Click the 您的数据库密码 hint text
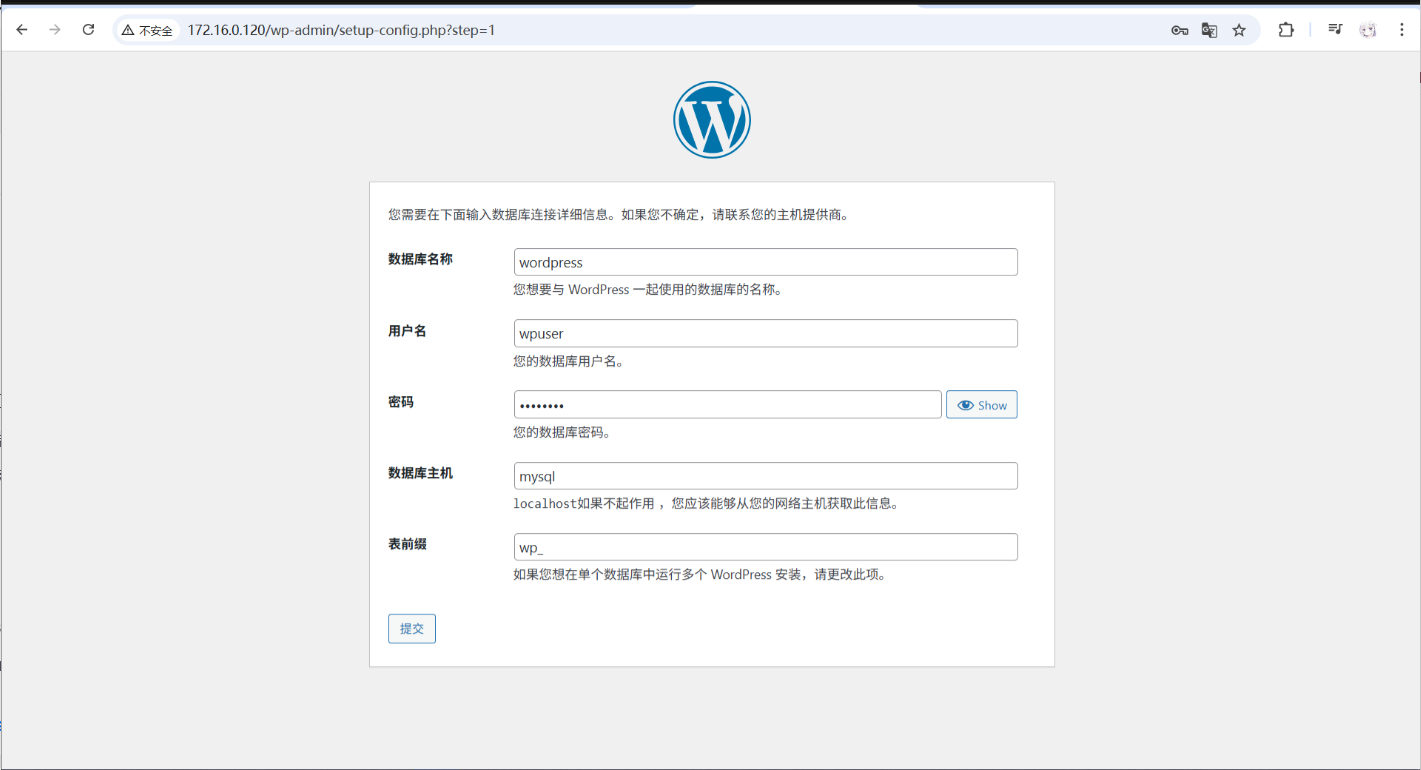Image resolution: width=1421 pixels, height=770 pixels. click(x=562, y=433)
